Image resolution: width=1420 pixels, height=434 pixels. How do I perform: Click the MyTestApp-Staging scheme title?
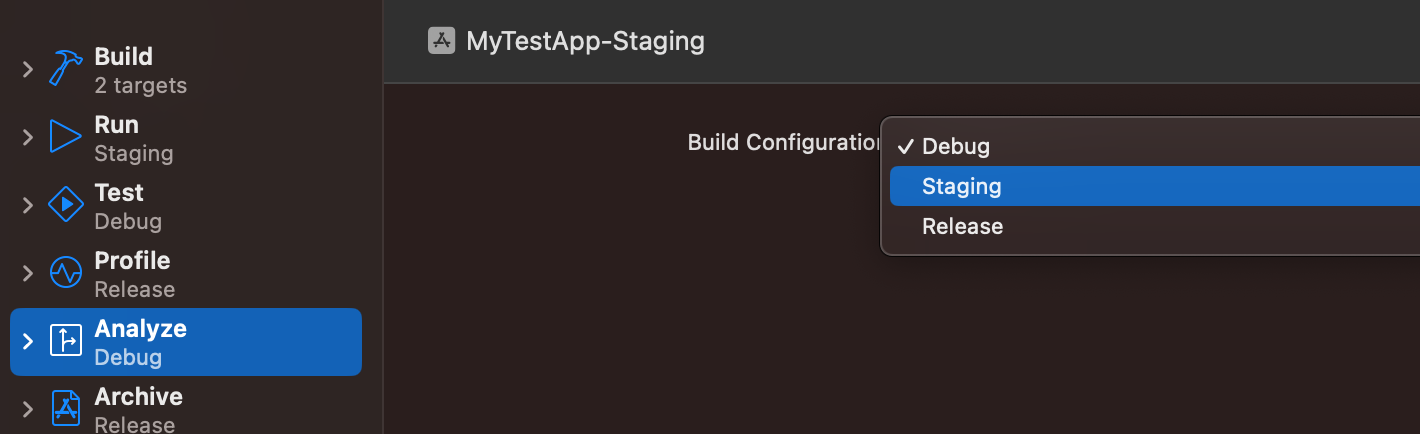585,41
